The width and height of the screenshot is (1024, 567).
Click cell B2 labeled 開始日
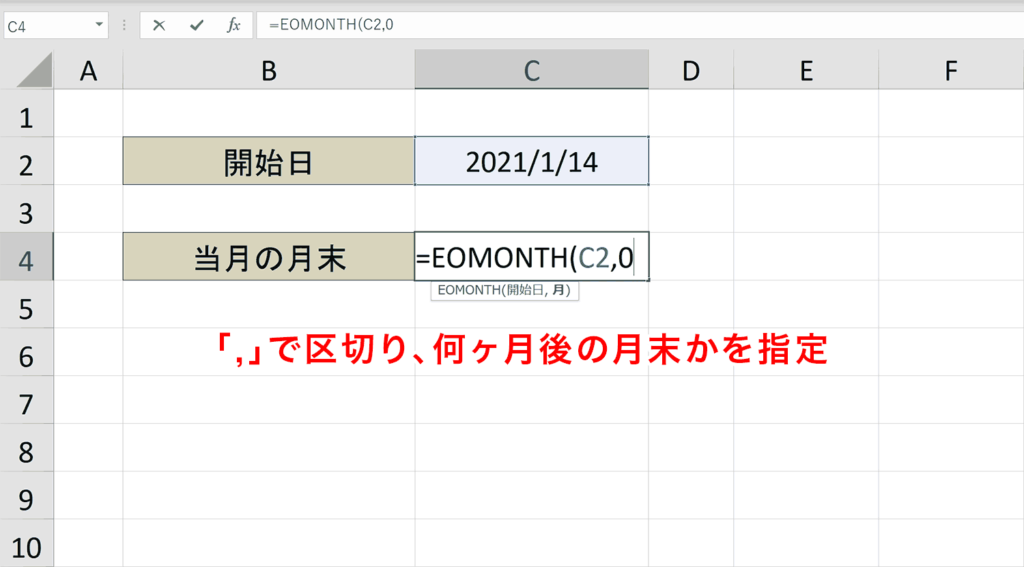click(x=268, y=162)
